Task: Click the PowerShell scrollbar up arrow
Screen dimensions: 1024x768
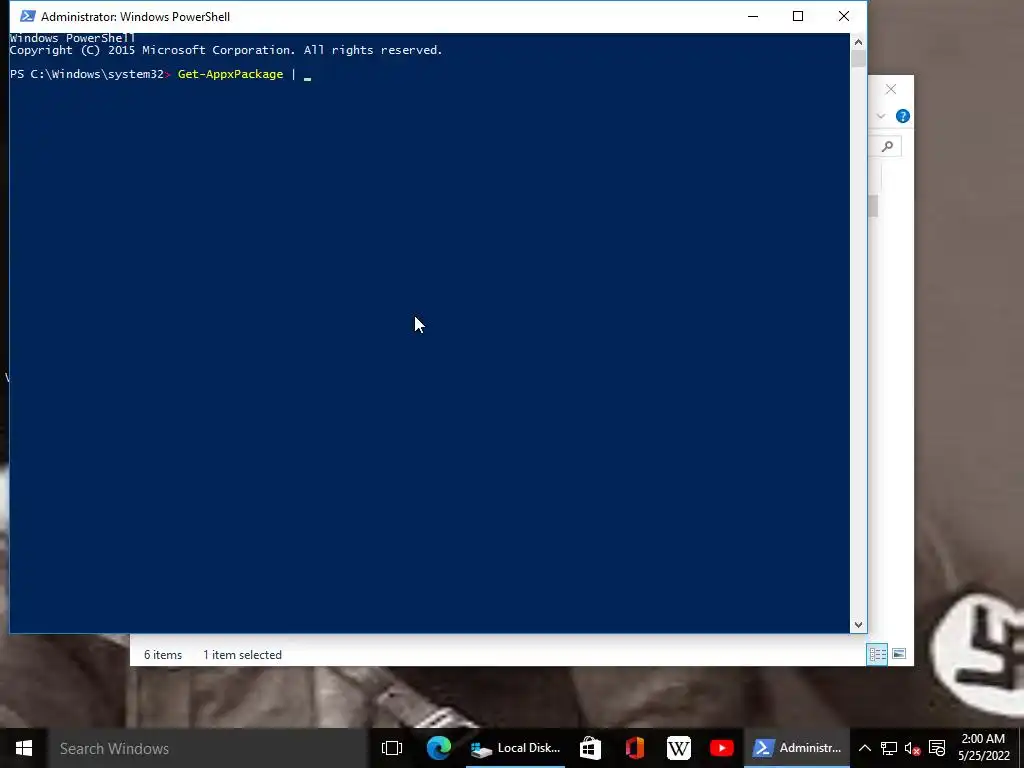Action: pos(858,42)
